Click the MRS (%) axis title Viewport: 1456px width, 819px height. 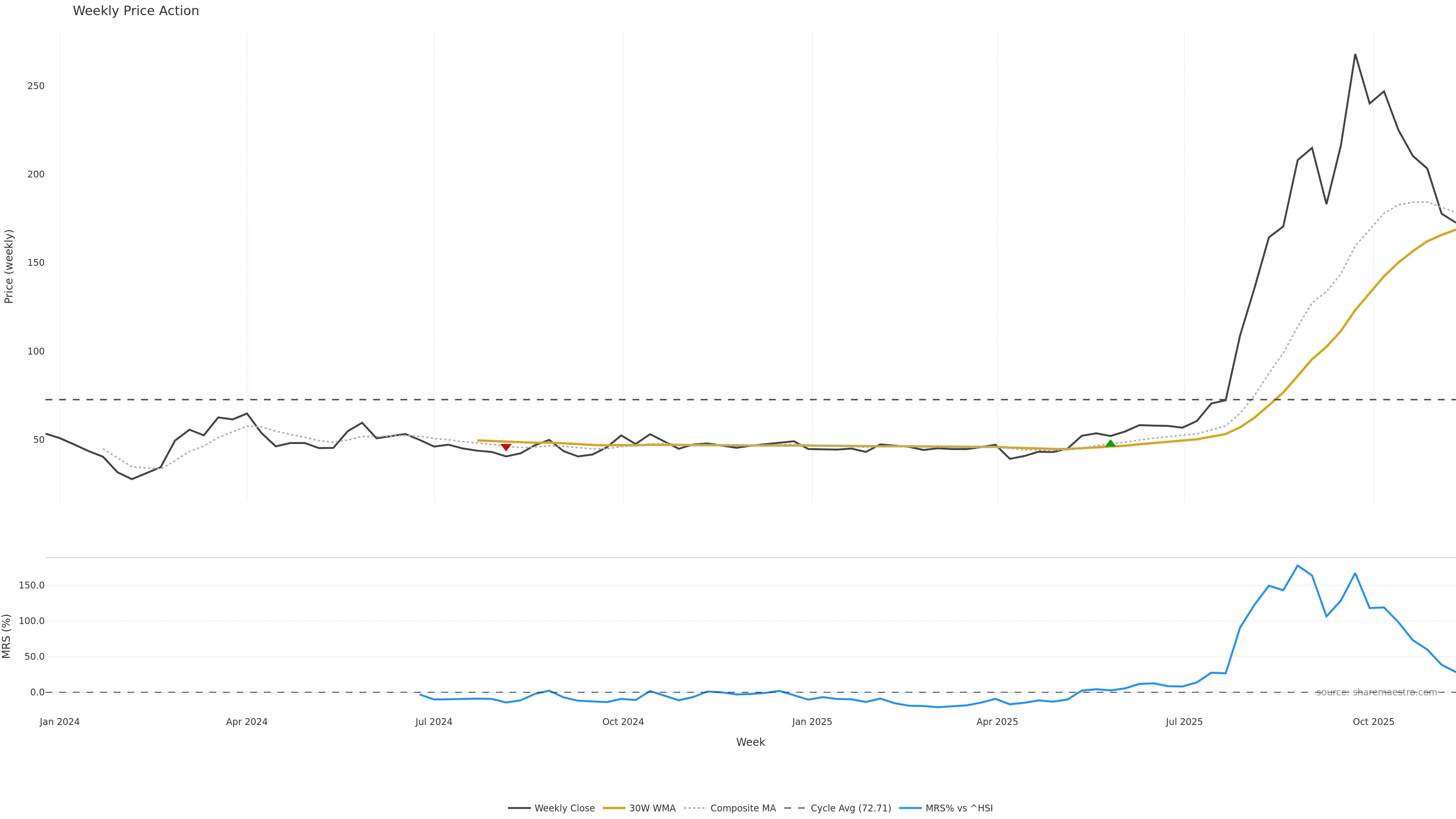pyautogui.click(x=6, y=636)
